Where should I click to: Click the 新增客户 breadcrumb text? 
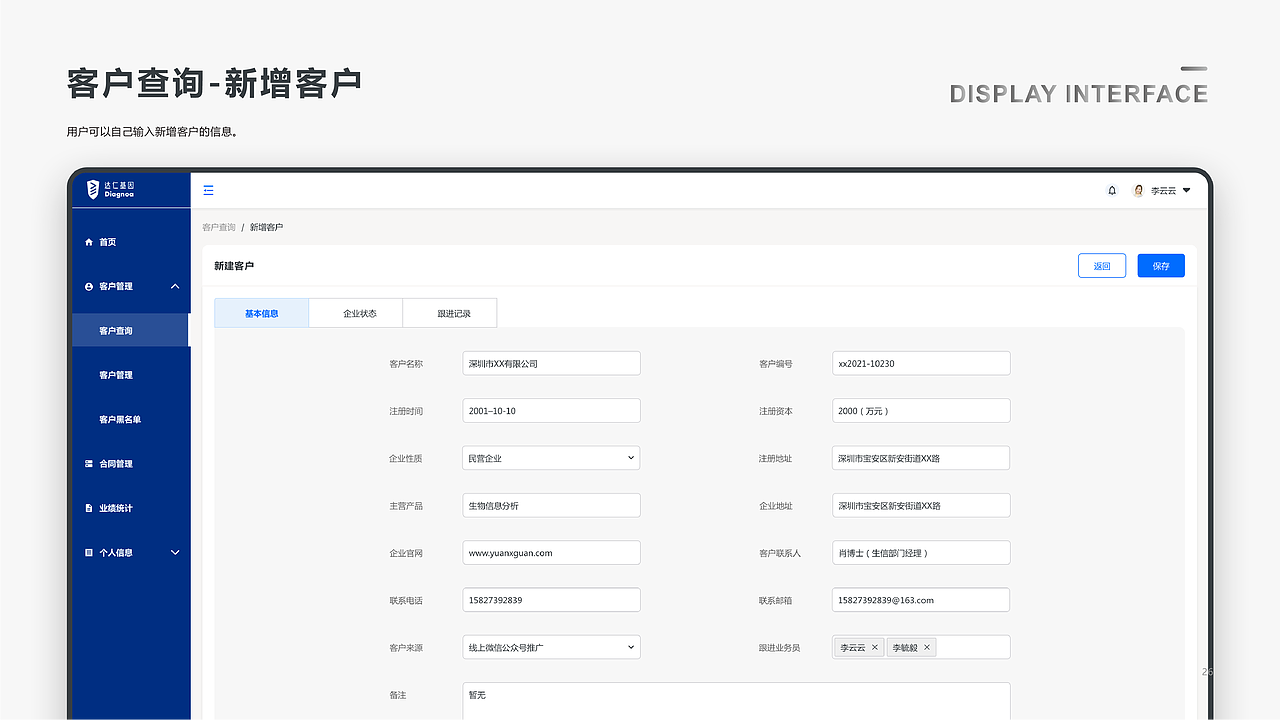266,228
